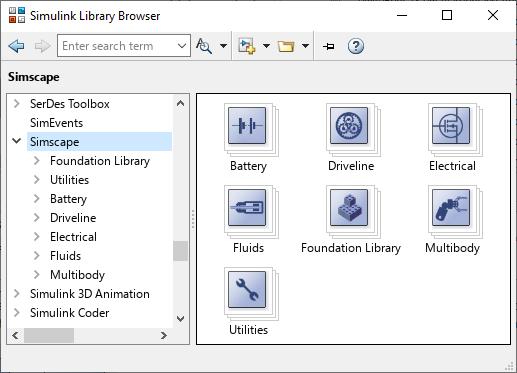The width and height of the screenshot is (517, 373).
Task: Click the open folder icon in the toolbar
Action: pos(286,46)
